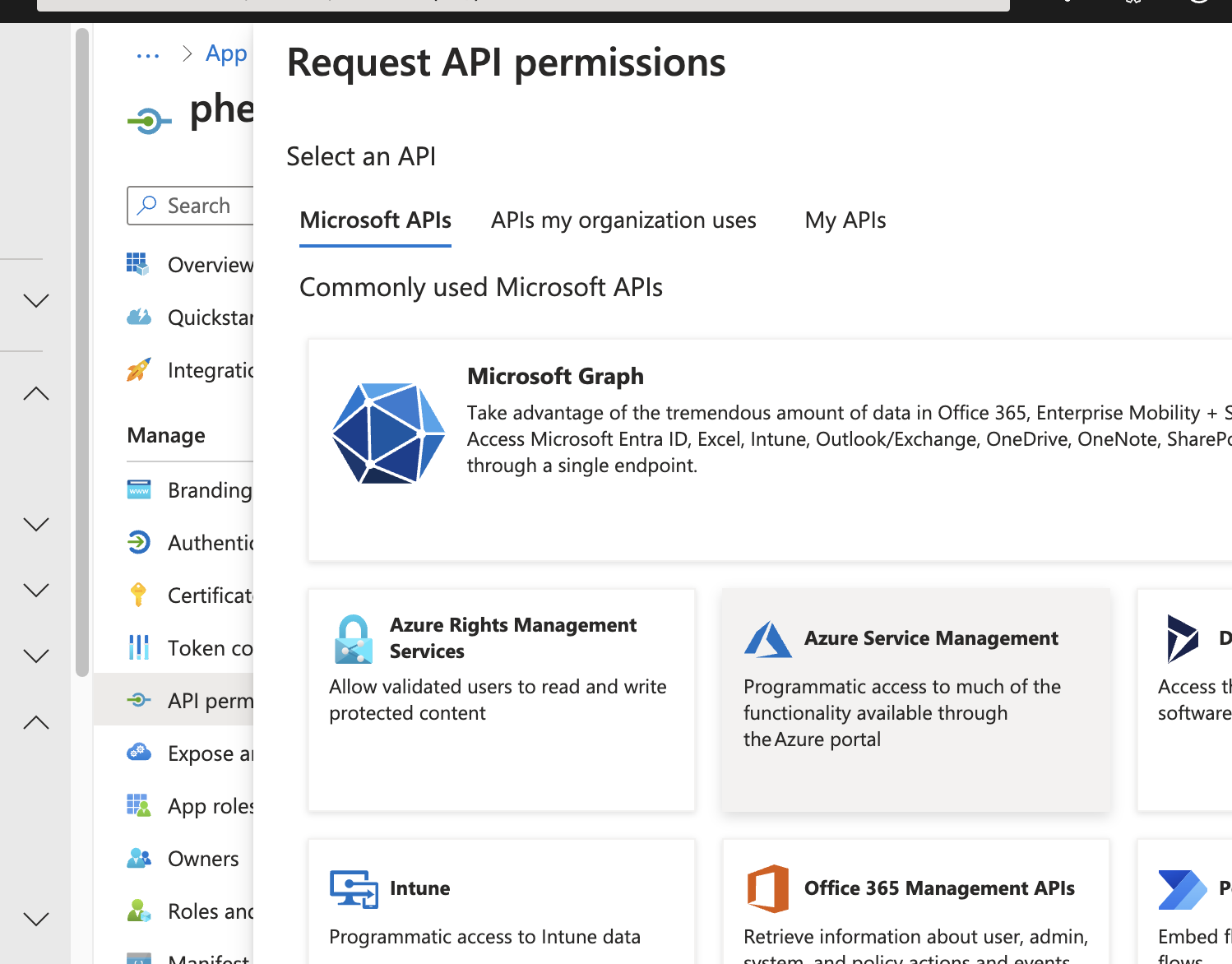Click the Intune monitor icon
This screenshot has width=1232, height=964.
354,889
